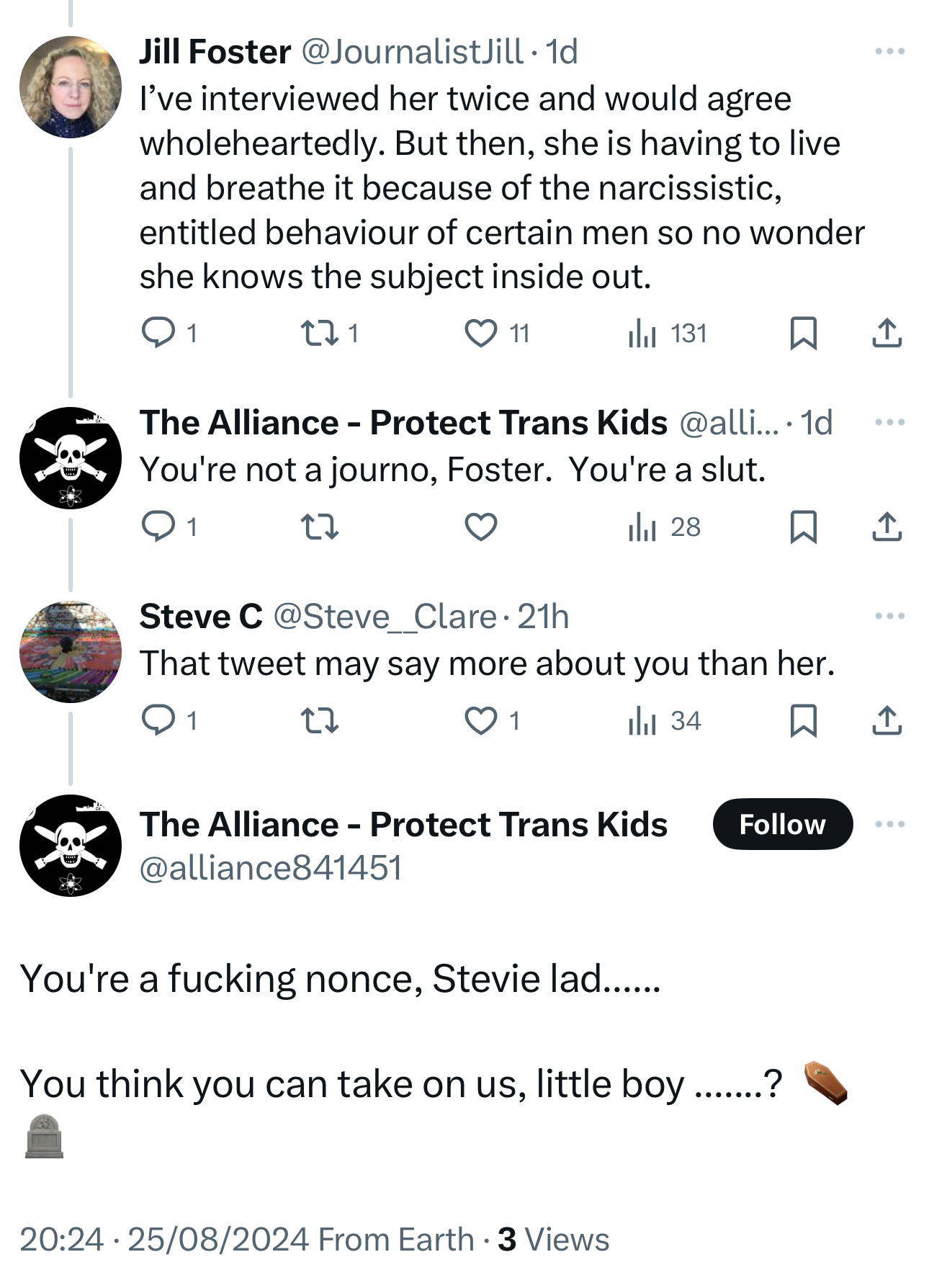Image resolution: width=929 pixels, height=1288 pixels.
Task: Like Steve C's tweet
Action: [480, 721]
